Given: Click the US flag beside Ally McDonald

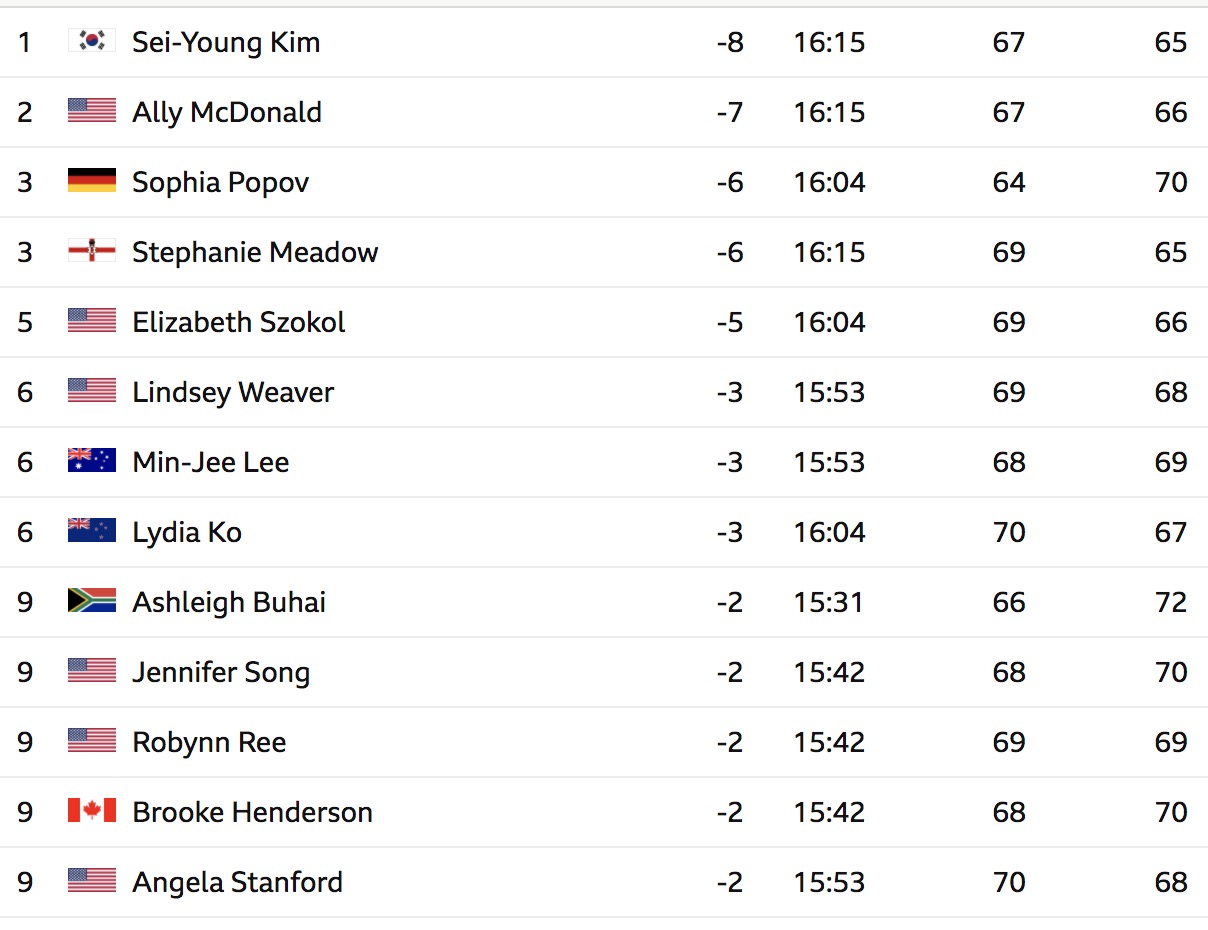Looking at the screenshot, I should pos(92,111).
